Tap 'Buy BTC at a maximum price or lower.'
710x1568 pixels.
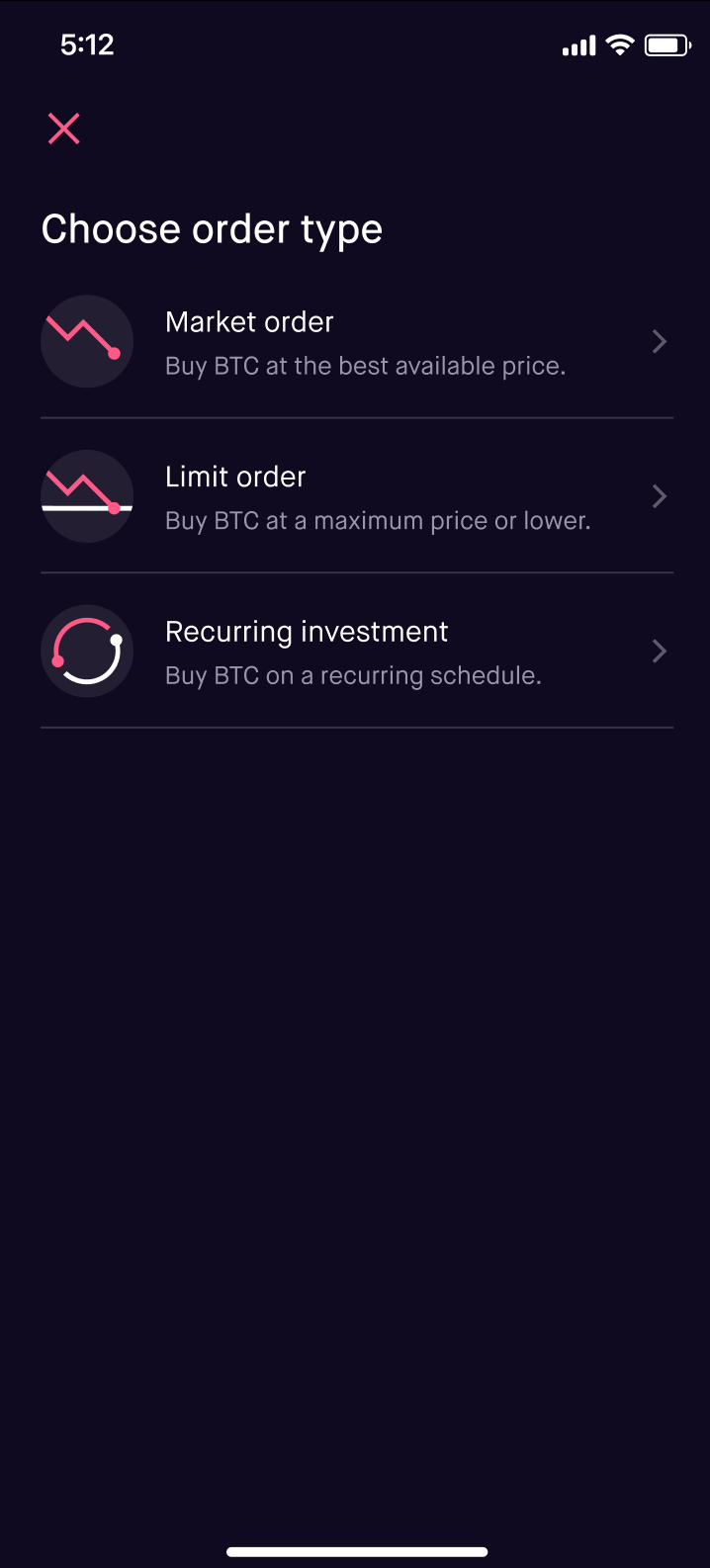click(x=378, y=521)
